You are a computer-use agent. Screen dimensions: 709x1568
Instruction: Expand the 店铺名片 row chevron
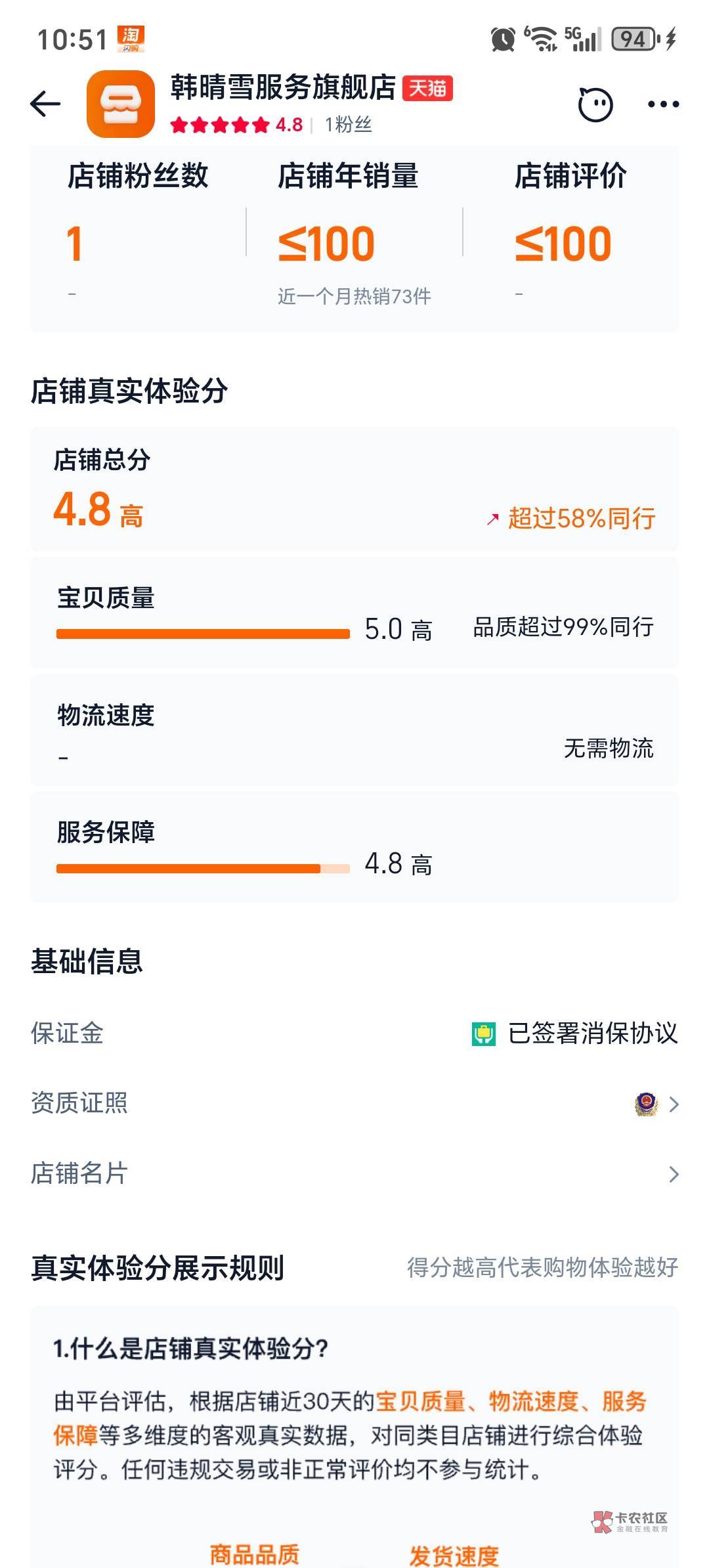pos(674,1174)
